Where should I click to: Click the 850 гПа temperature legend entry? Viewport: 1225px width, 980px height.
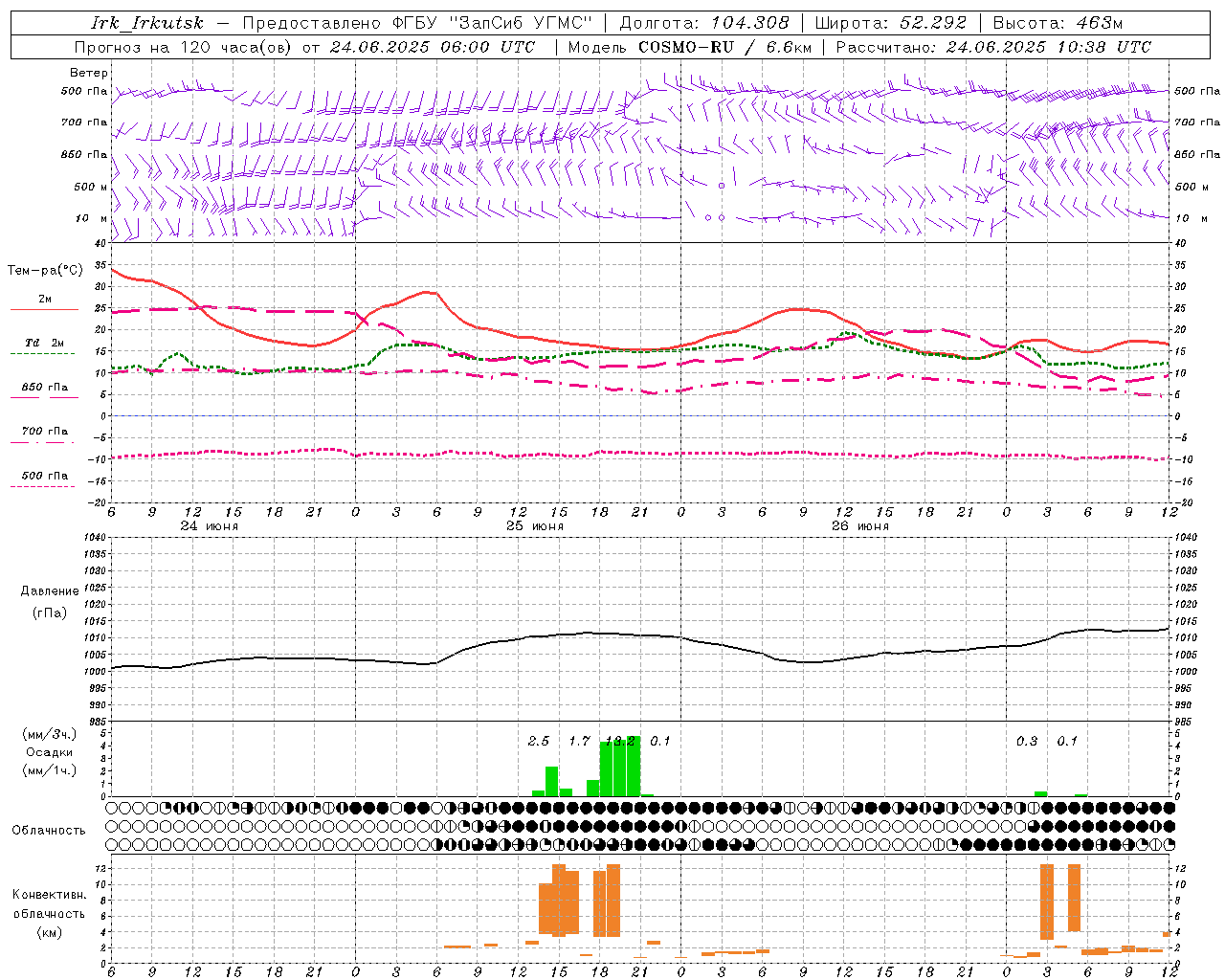[x=45, y=388]
